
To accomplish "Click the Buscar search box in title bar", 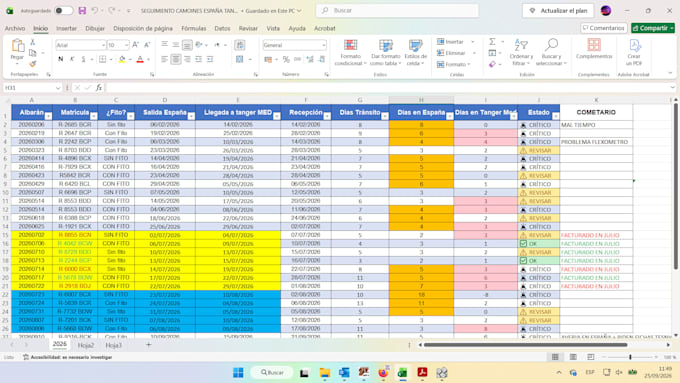I will click(398, 10).
